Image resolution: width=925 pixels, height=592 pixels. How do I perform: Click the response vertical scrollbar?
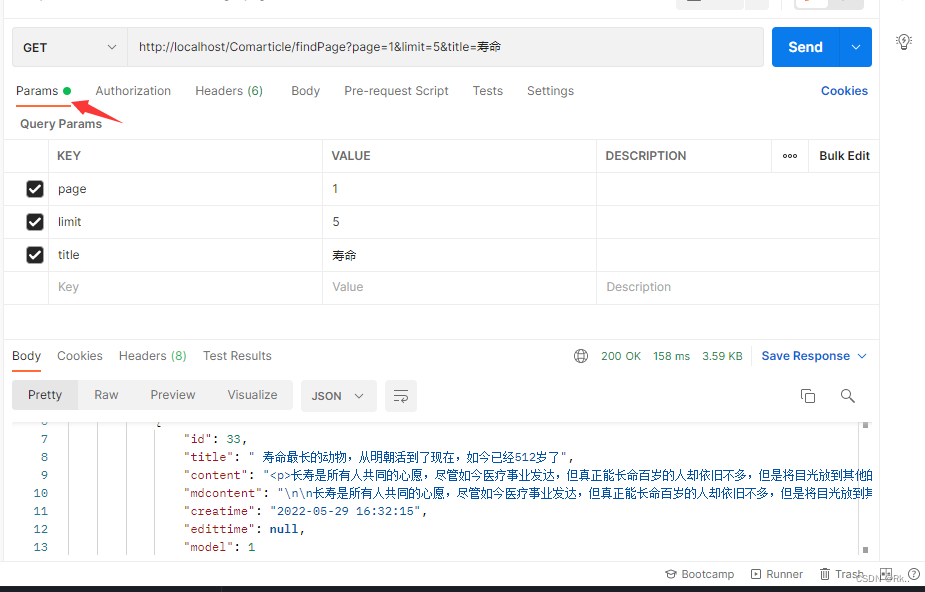865,487
